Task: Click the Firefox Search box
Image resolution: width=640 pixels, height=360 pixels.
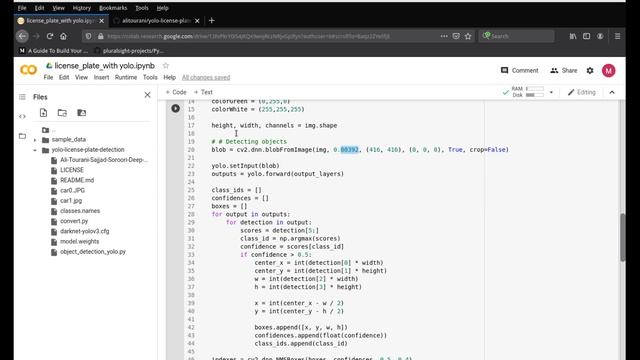Action: click(x=517, y=36)
